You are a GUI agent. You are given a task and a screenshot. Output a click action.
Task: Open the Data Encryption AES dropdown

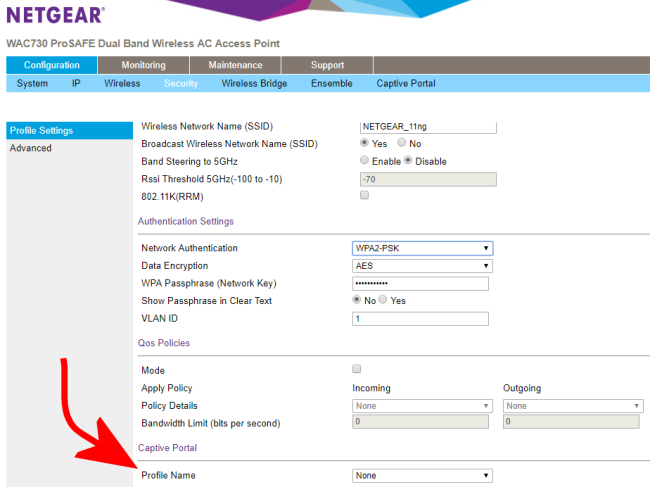422,266
